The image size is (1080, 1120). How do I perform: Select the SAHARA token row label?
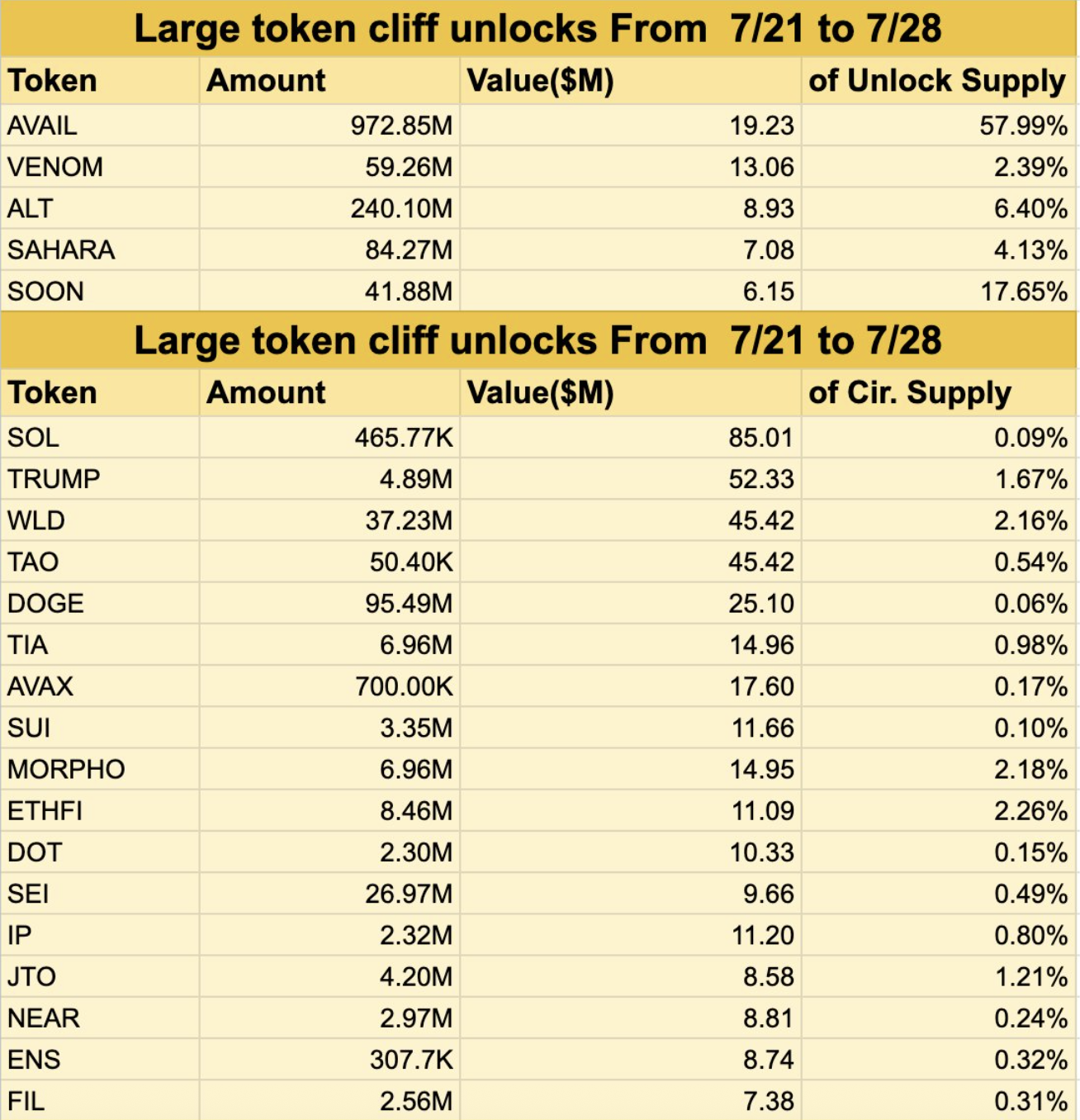tap(61, 249)
